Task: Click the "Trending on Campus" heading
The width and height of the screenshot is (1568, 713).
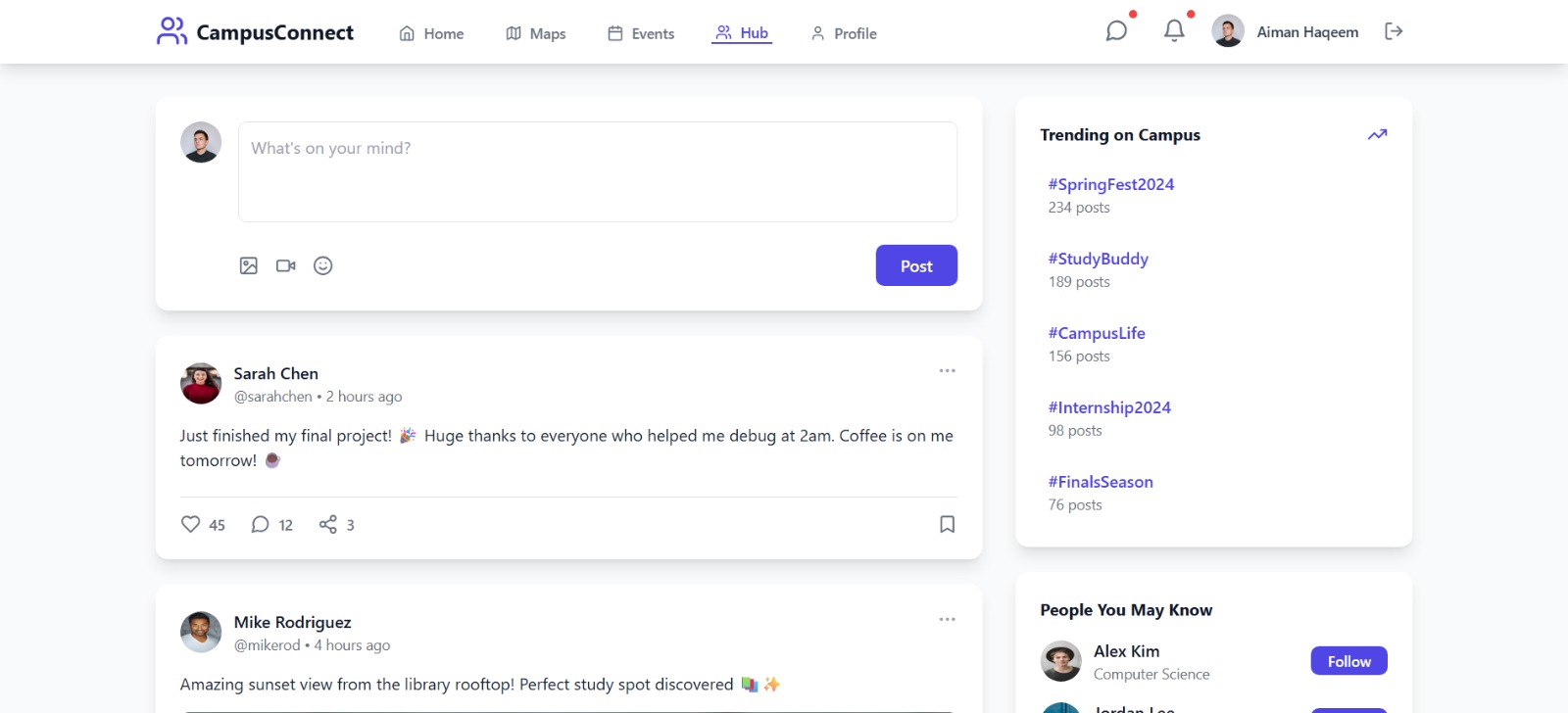Action: [1120, 135]
